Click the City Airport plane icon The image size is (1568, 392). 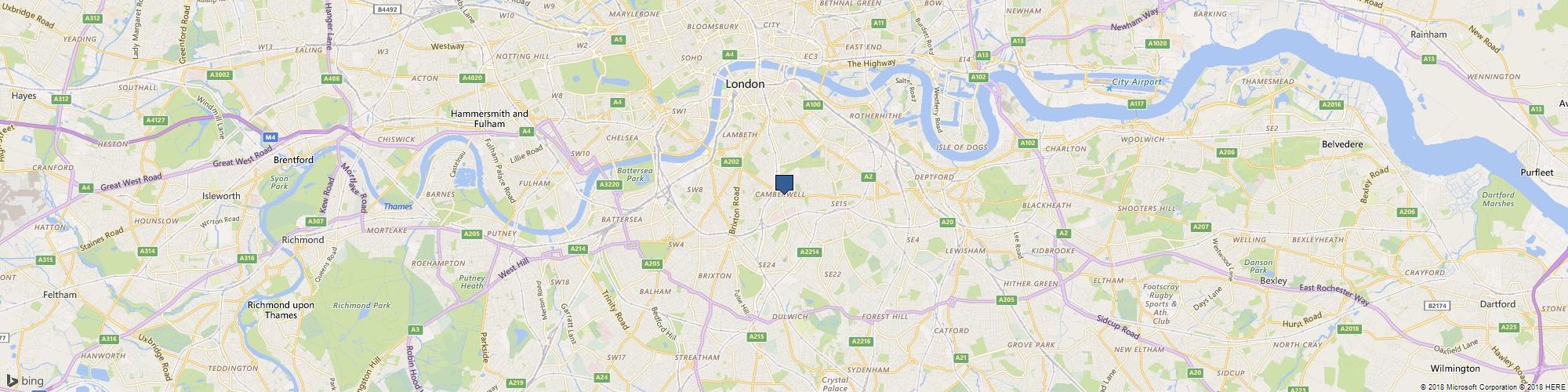(1109, 88)
